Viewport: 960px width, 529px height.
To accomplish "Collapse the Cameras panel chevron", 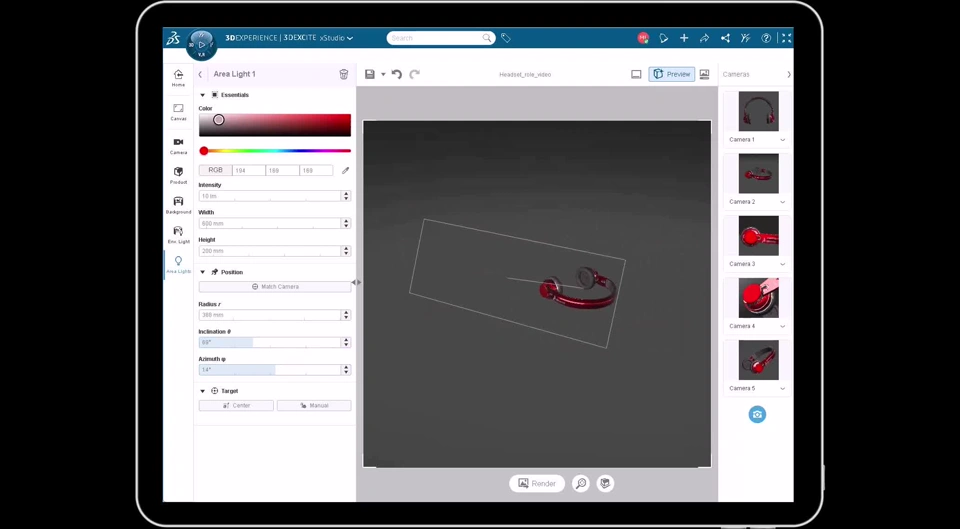I will [789, 74].
